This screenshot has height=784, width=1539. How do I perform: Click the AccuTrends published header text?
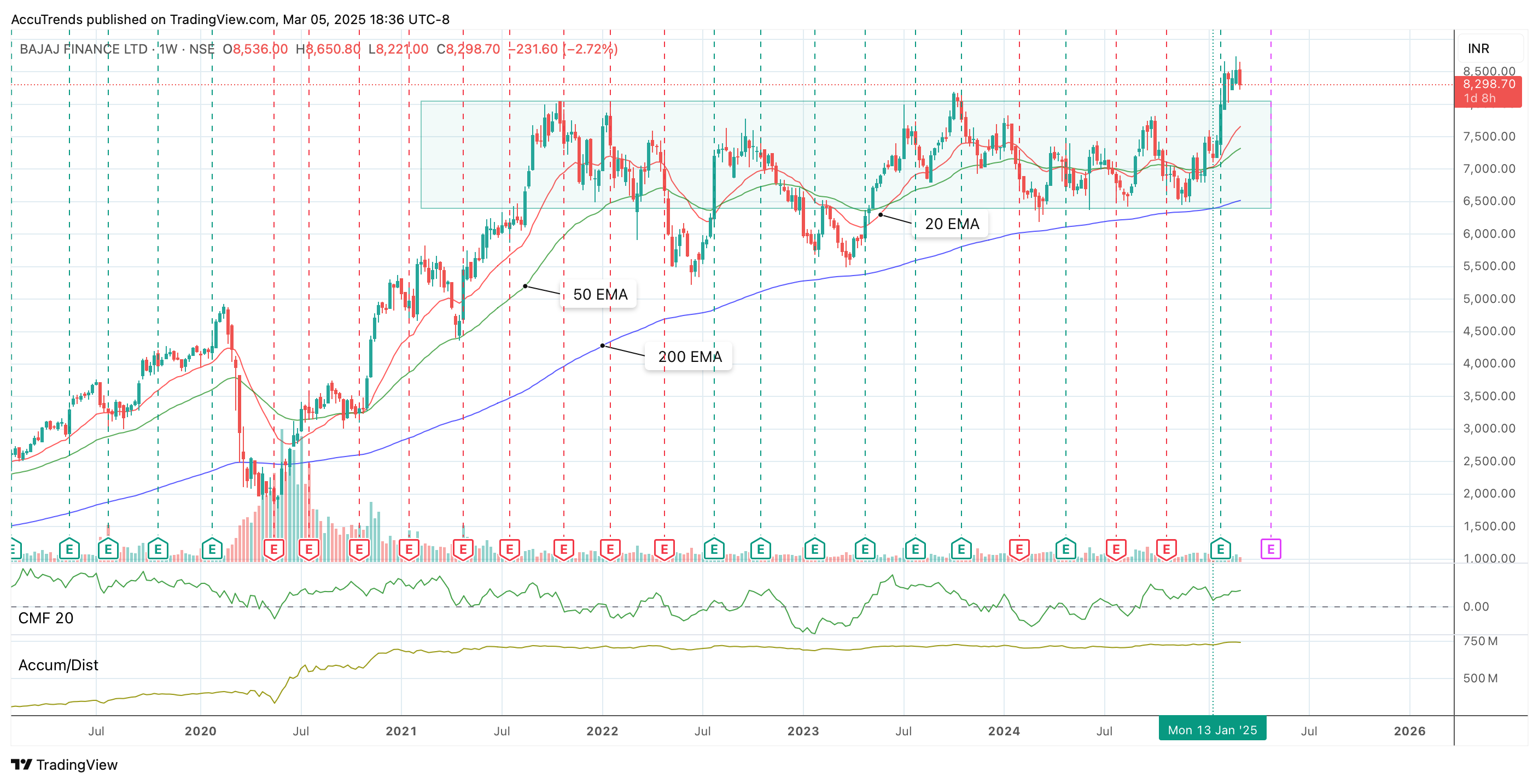pos(230,19)
